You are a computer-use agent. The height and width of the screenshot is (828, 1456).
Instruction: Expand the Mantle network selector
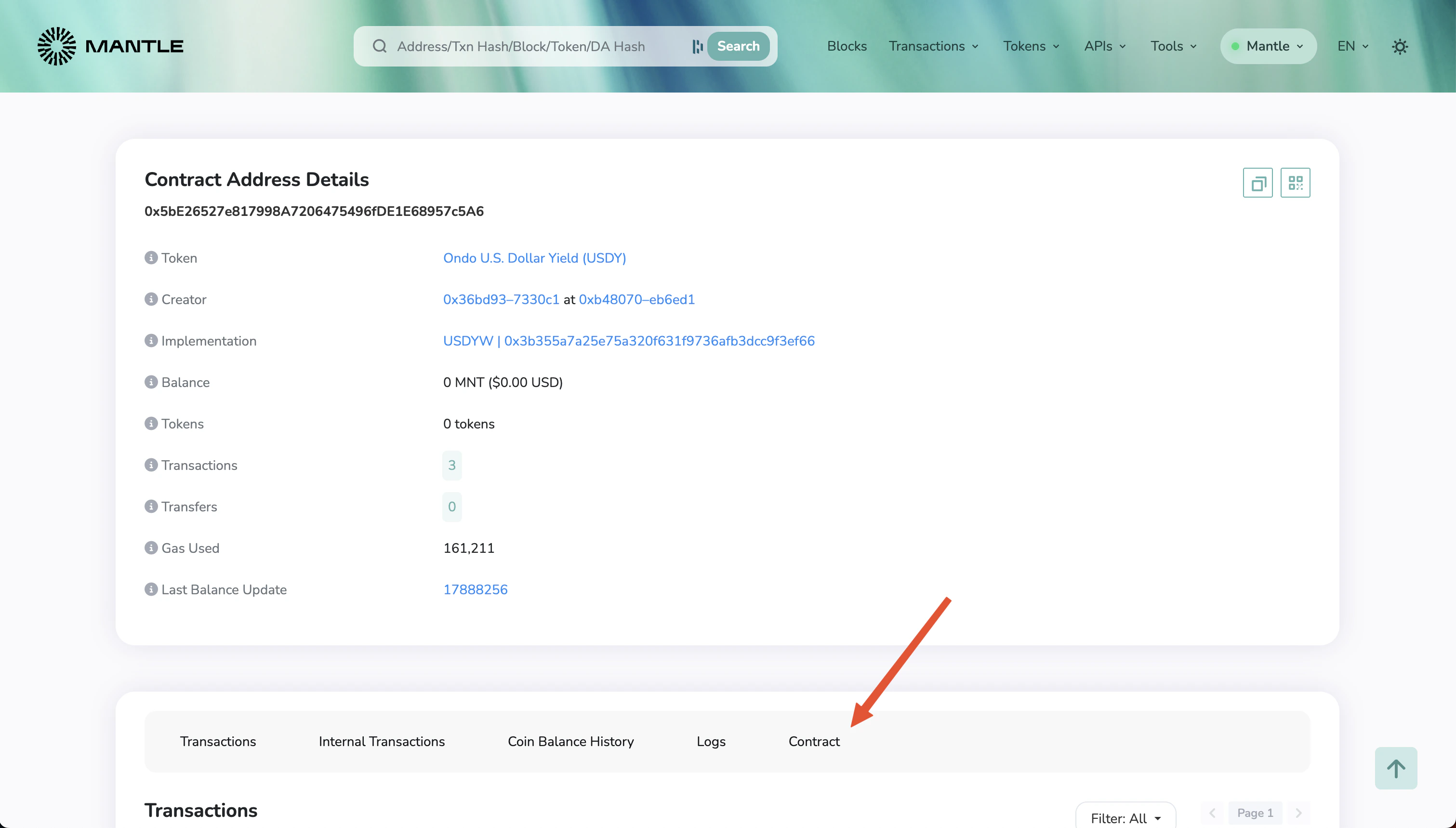pos(1268,46)
